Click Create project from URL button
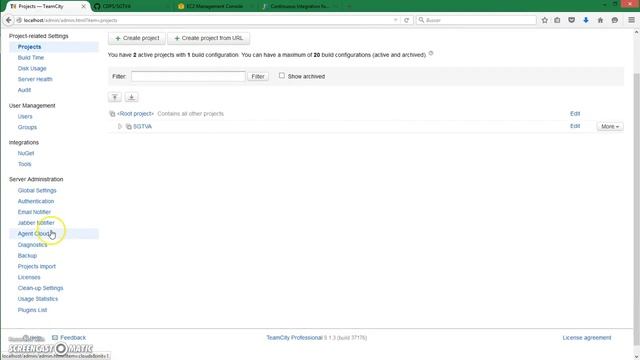The width and height of the screenshot is (640, 360). tap(209, 38)
